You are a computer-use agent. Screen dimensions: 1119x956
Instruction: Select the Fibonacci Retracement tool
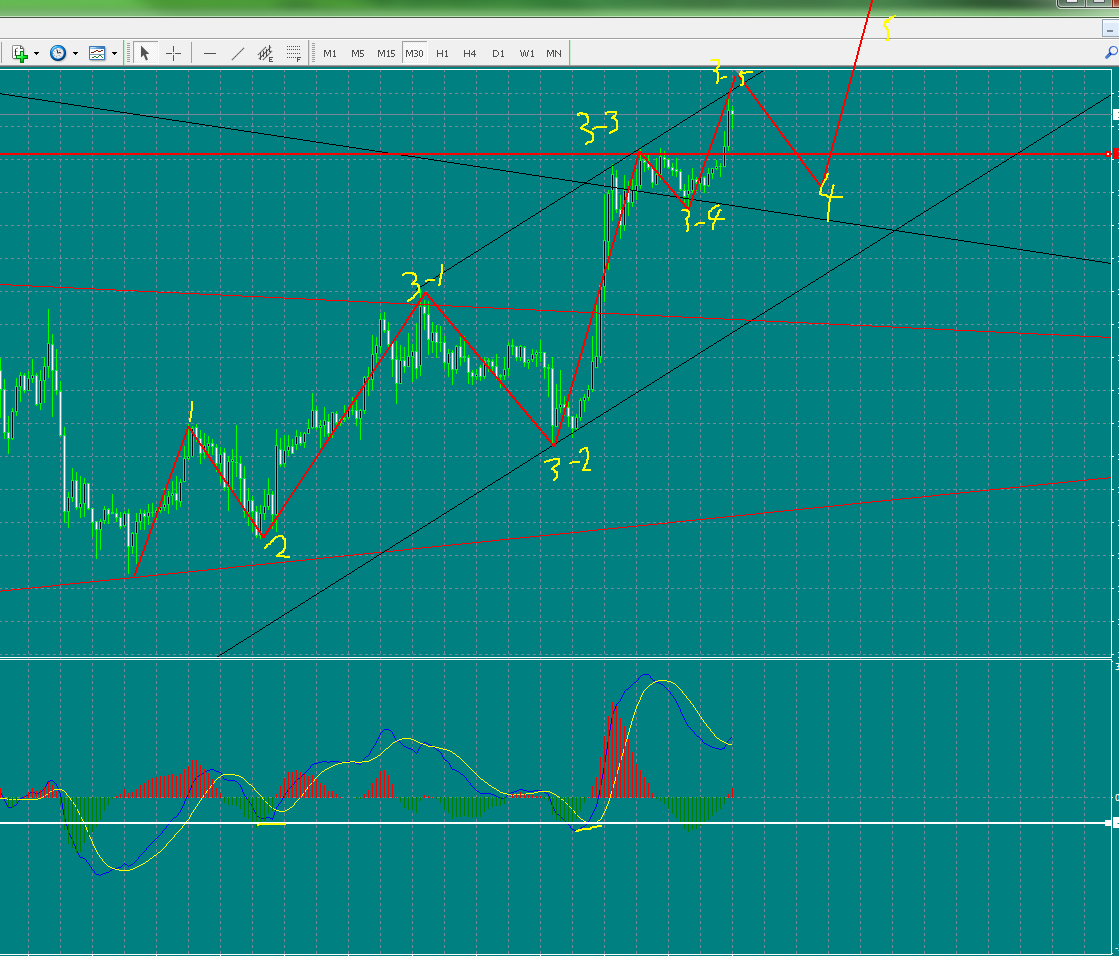pos(293,54)
